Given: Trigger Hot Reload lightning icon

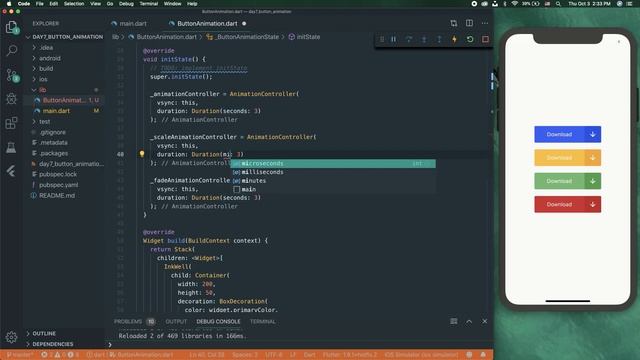Looking at the screenshot, I should point(454,39).
